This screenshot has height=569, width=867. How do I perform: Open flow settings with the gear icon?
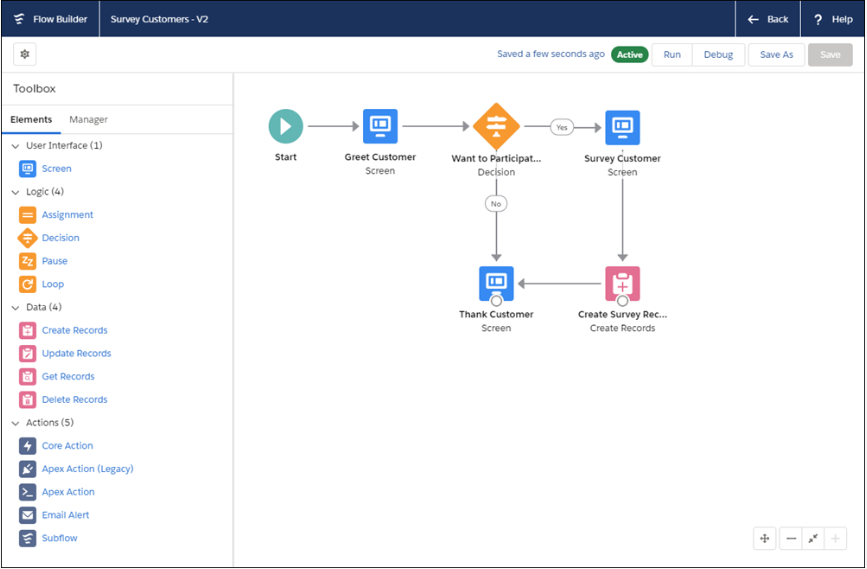coord(26,54)
